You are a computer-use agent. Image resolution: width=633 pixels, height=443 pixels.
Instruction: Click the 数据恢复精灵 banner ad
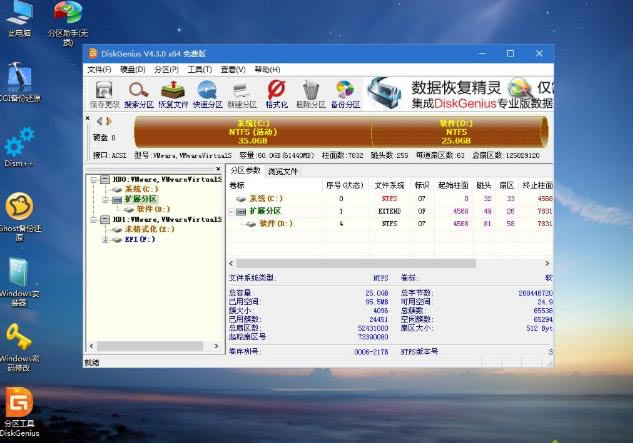coord(459,94)
